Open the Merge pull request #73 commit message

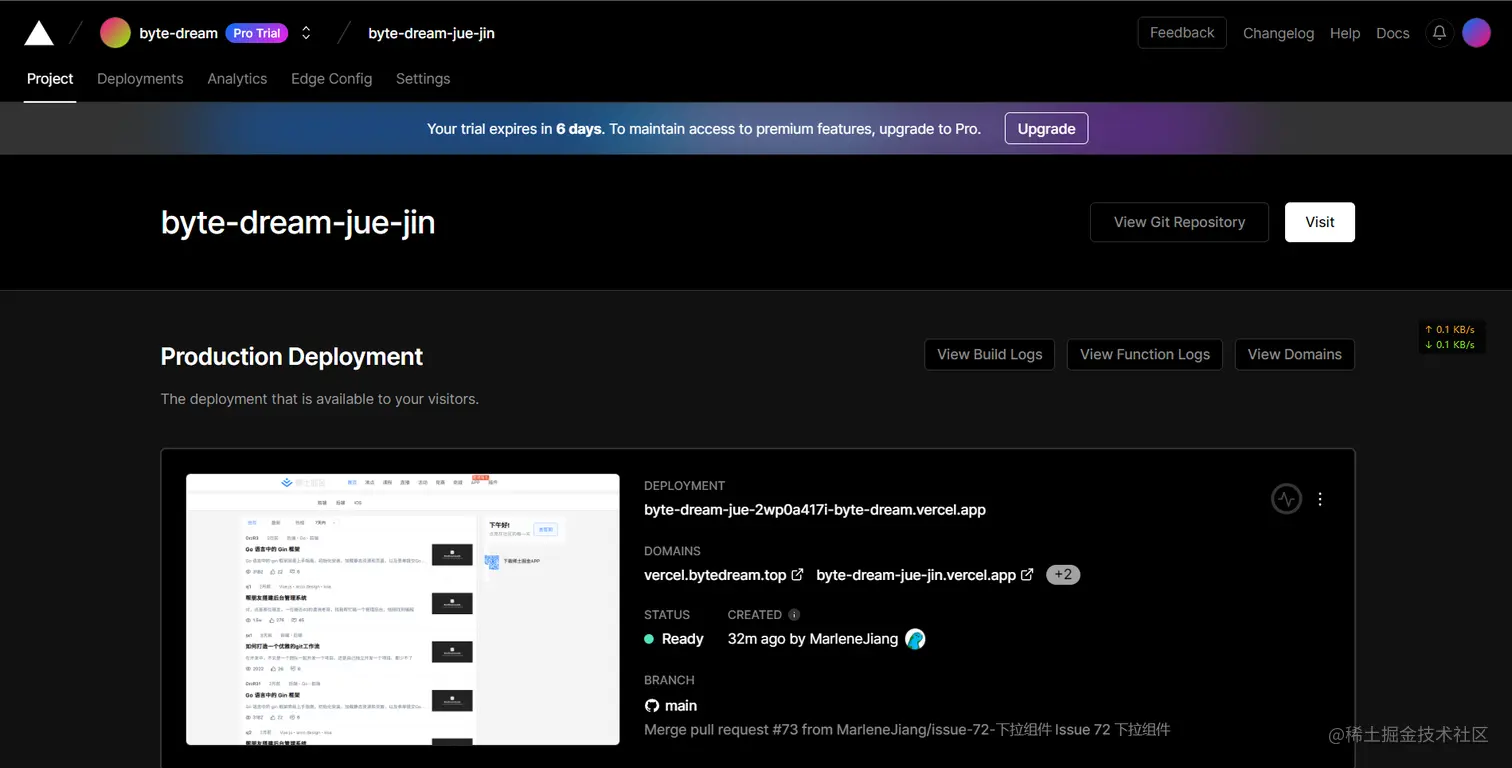tap(907, 730)
